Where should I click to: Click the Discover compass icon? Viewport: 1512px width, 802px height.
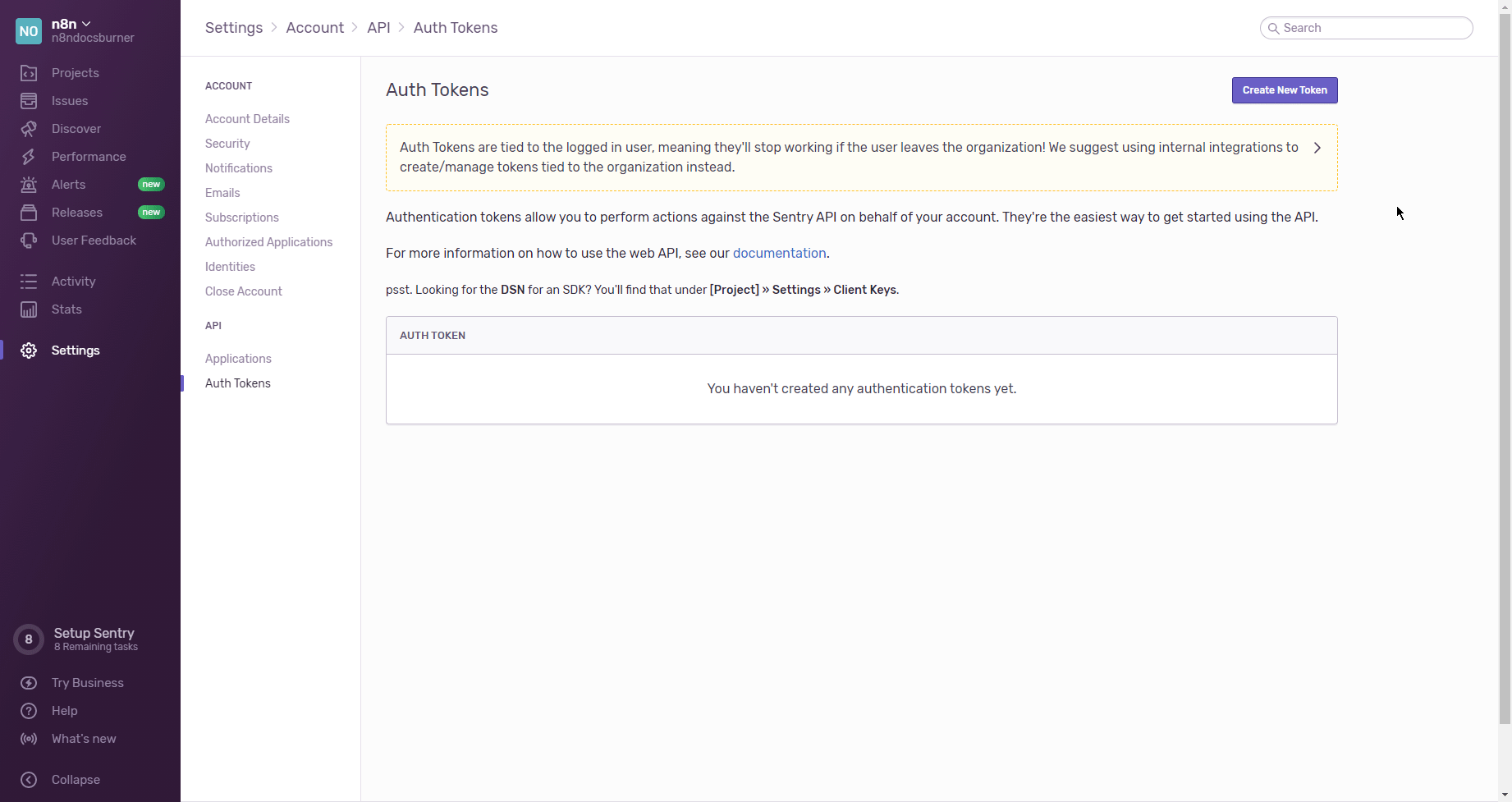pyautogui.click(x=29, y=129)
